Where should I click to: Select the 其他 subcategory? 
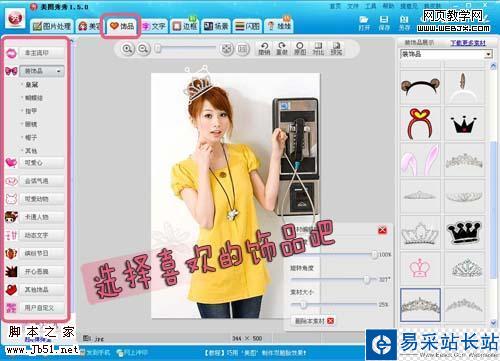[x=31, y=151]
